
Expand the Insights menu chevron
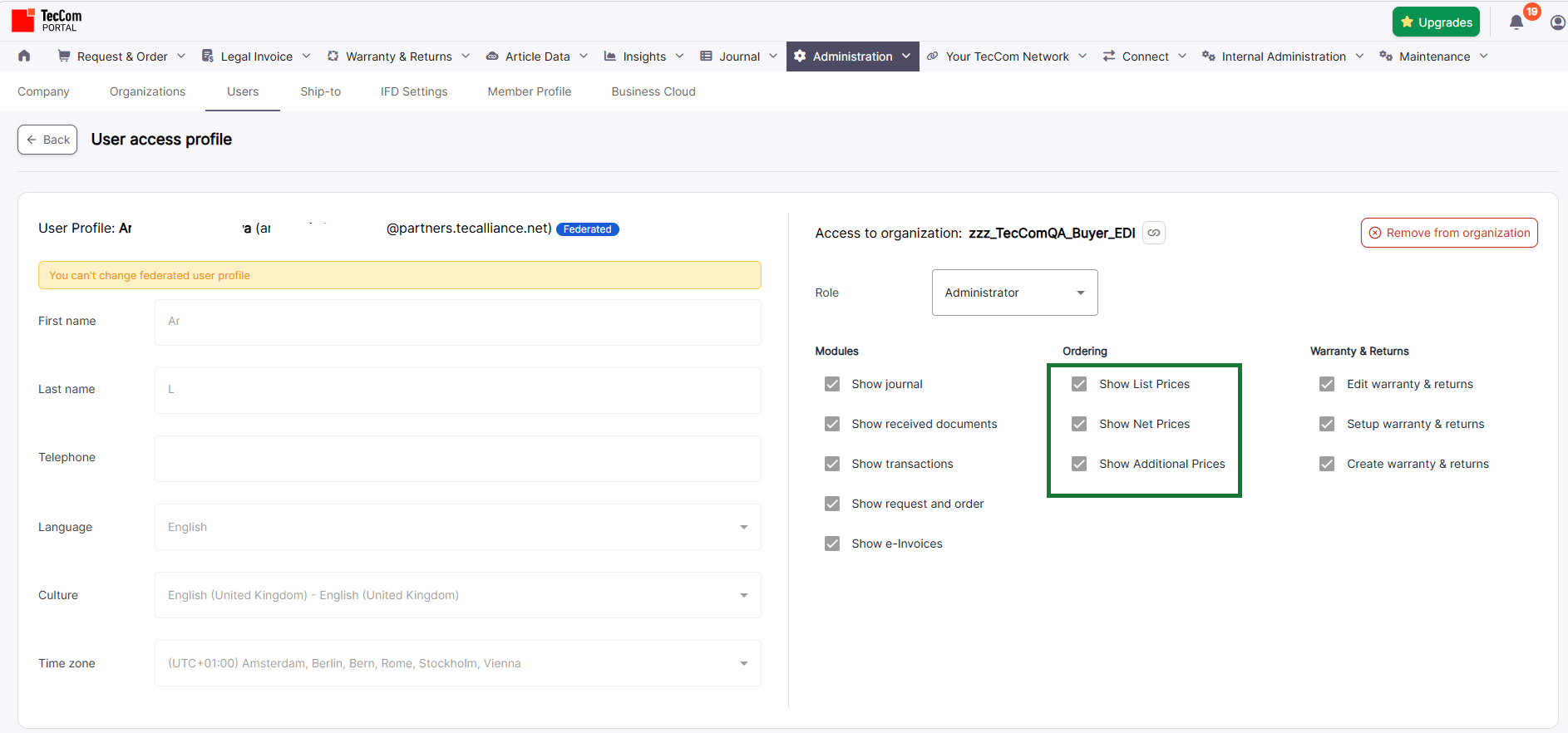point(679,56)
